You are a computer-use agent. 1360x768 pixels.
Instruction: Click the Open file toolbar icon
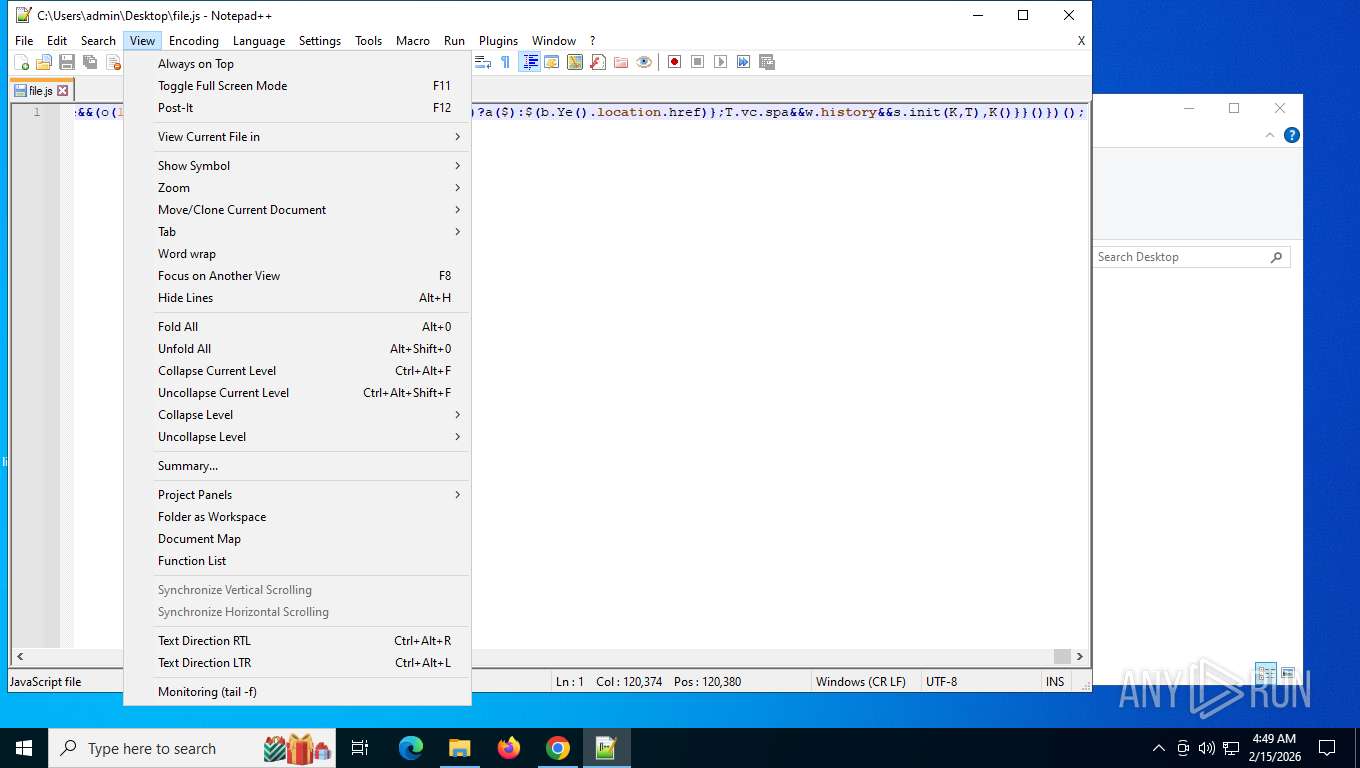[44, 62]
